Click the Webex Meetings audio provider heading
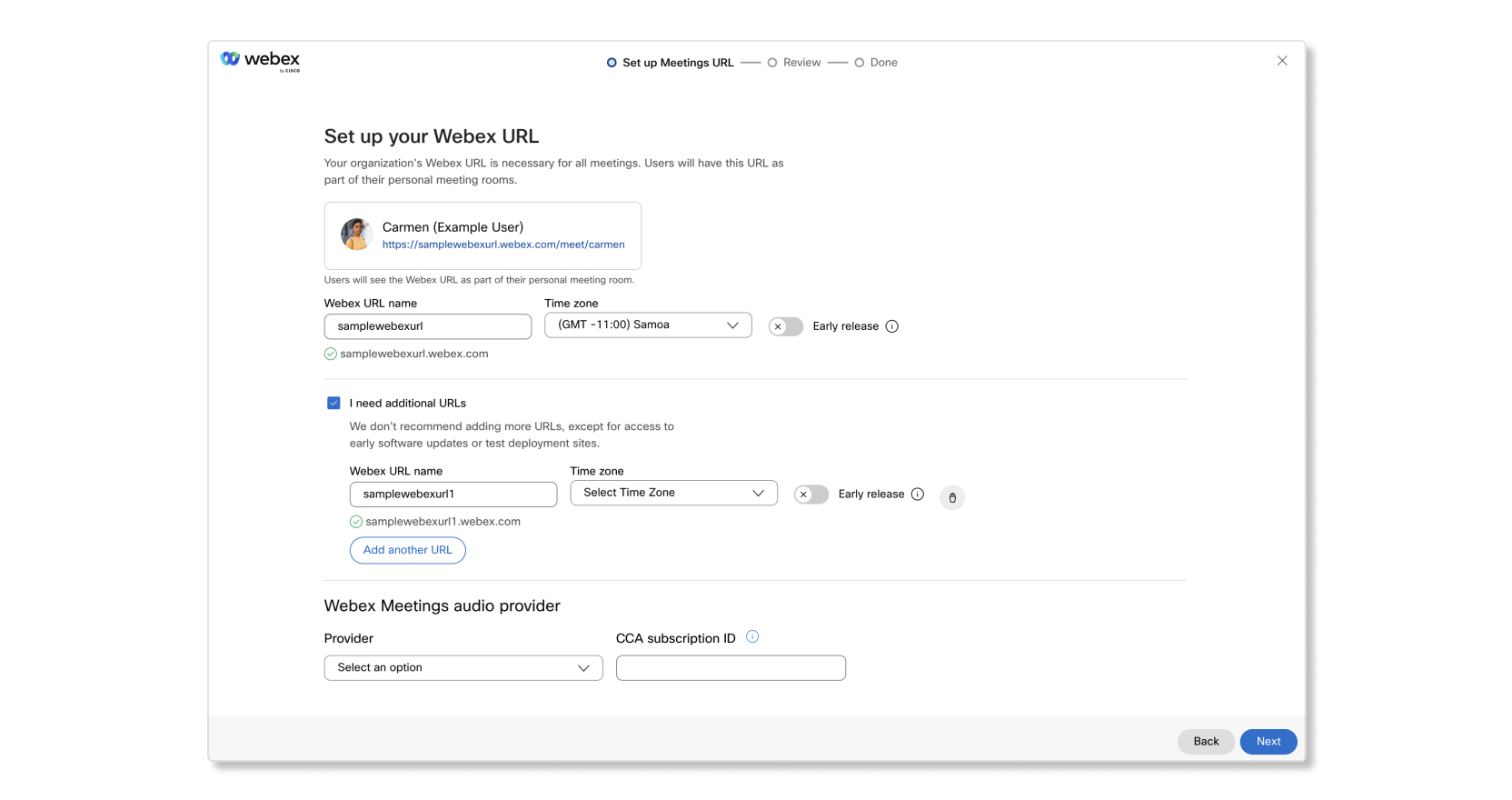 click(x=443, y=605)
